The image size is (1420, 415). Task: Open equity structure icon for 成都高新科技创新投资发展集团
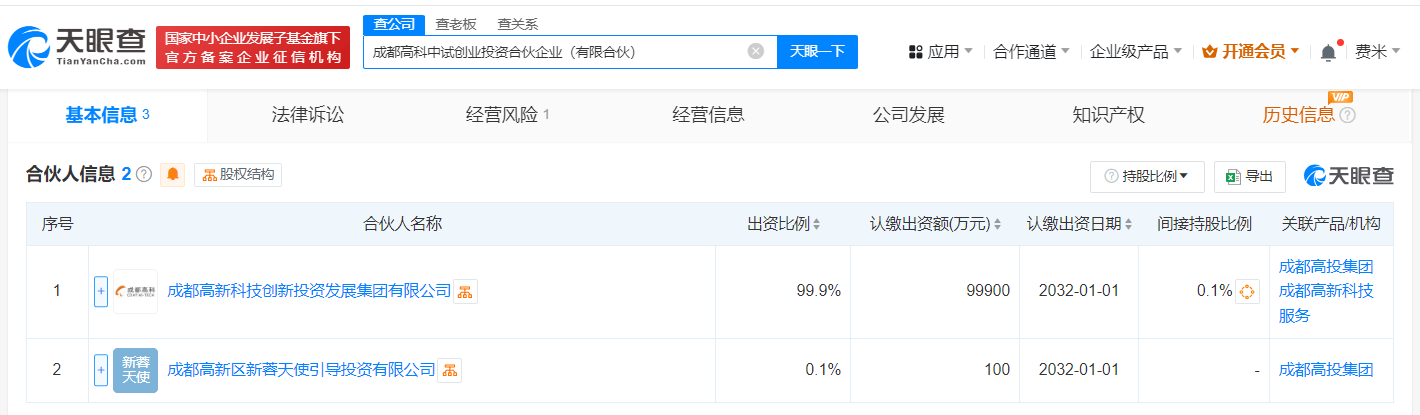coord(465,292)
